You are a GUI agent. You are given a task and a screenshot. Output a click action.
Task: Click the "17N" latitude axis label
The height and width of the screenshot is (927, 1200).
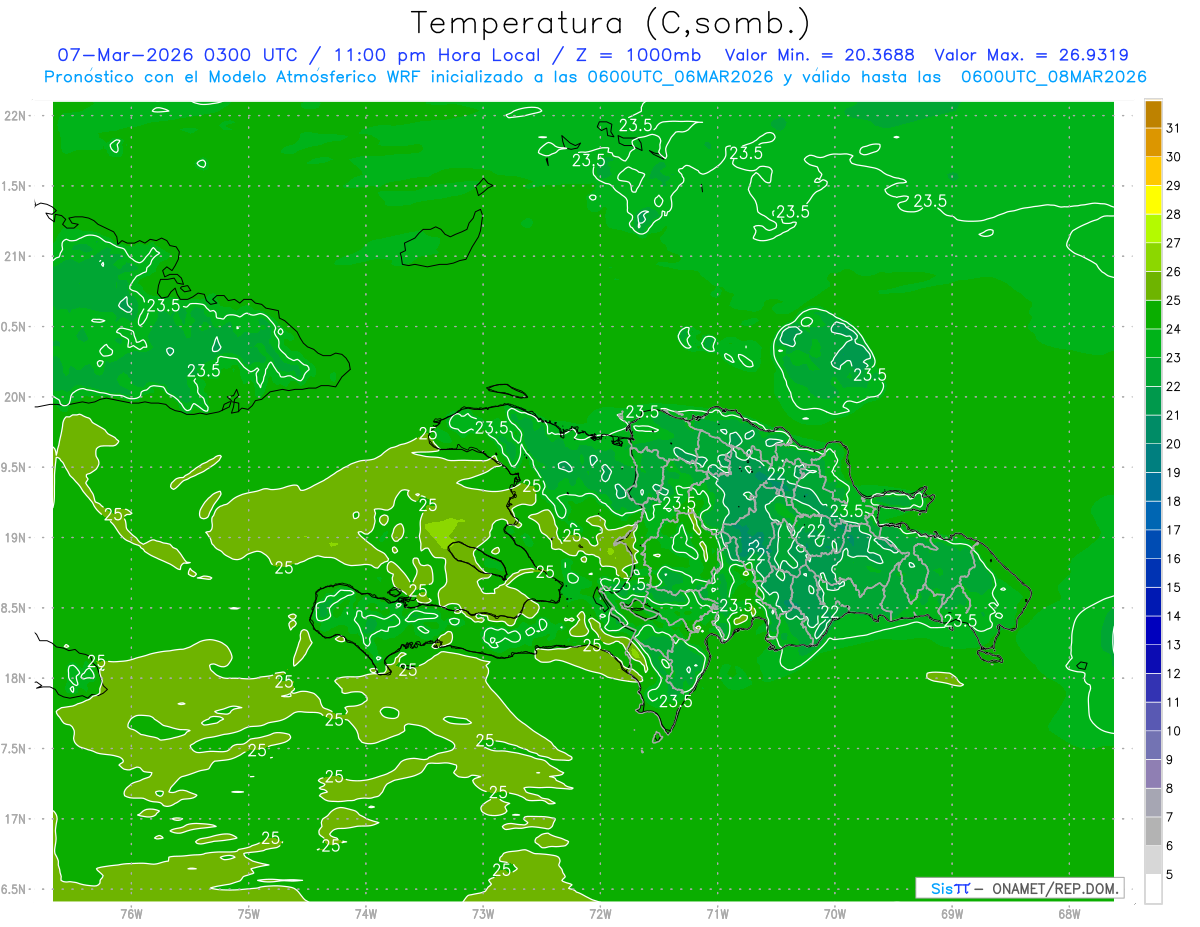coord(15,819)
